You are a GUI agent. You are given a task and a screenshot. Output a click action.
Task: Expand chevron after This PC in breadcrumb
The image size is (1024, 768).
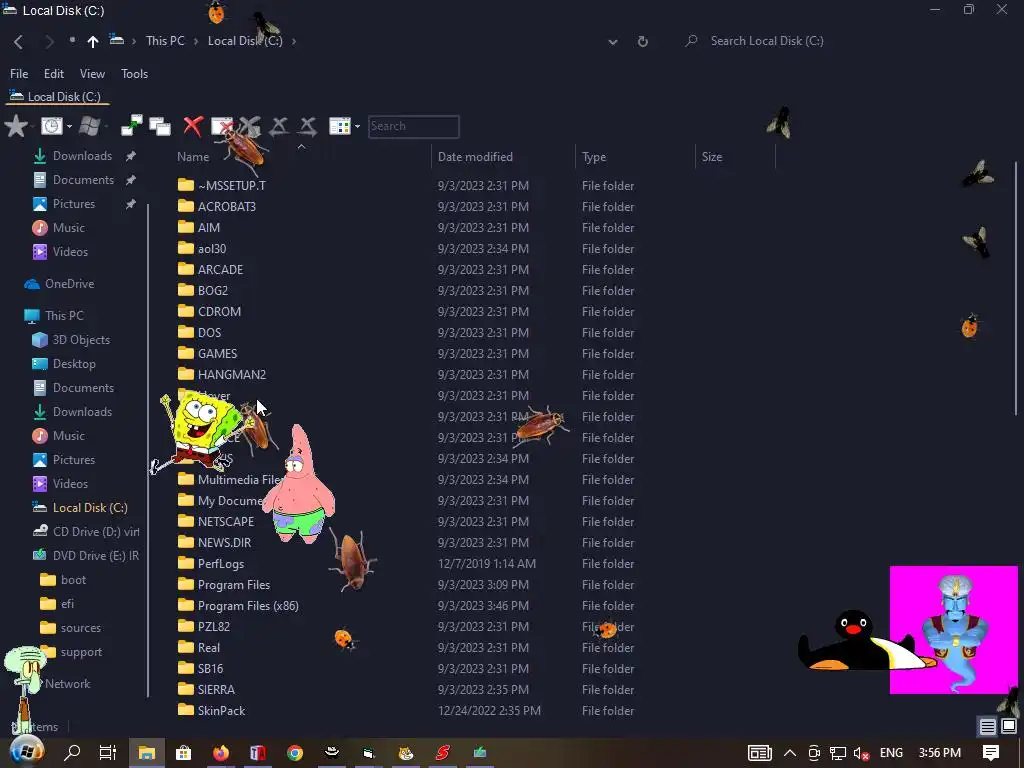pyautogui.click(x=195, y=41)
